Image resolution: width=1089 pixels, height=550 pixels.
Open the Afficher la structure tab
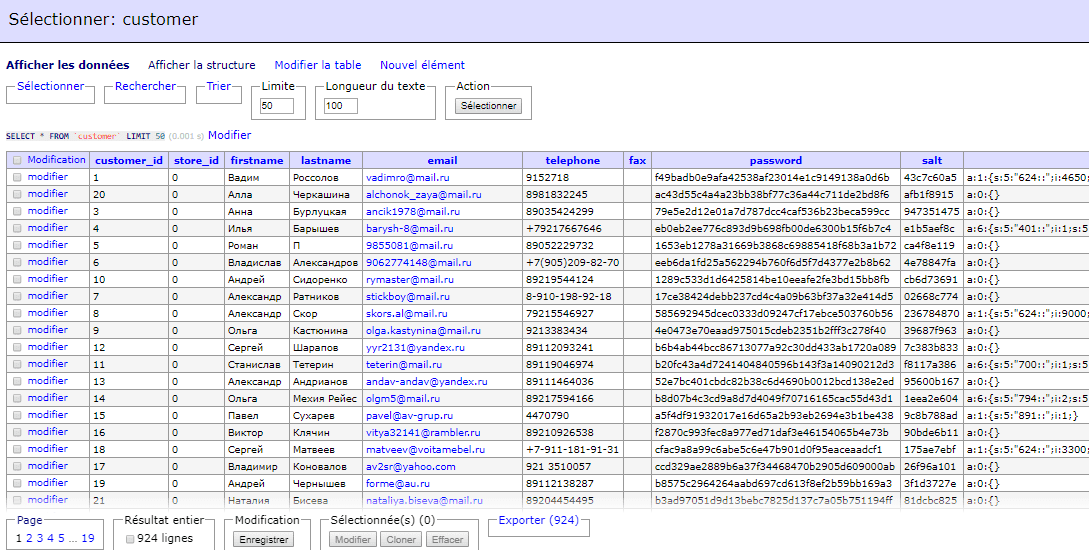point(201,65)
